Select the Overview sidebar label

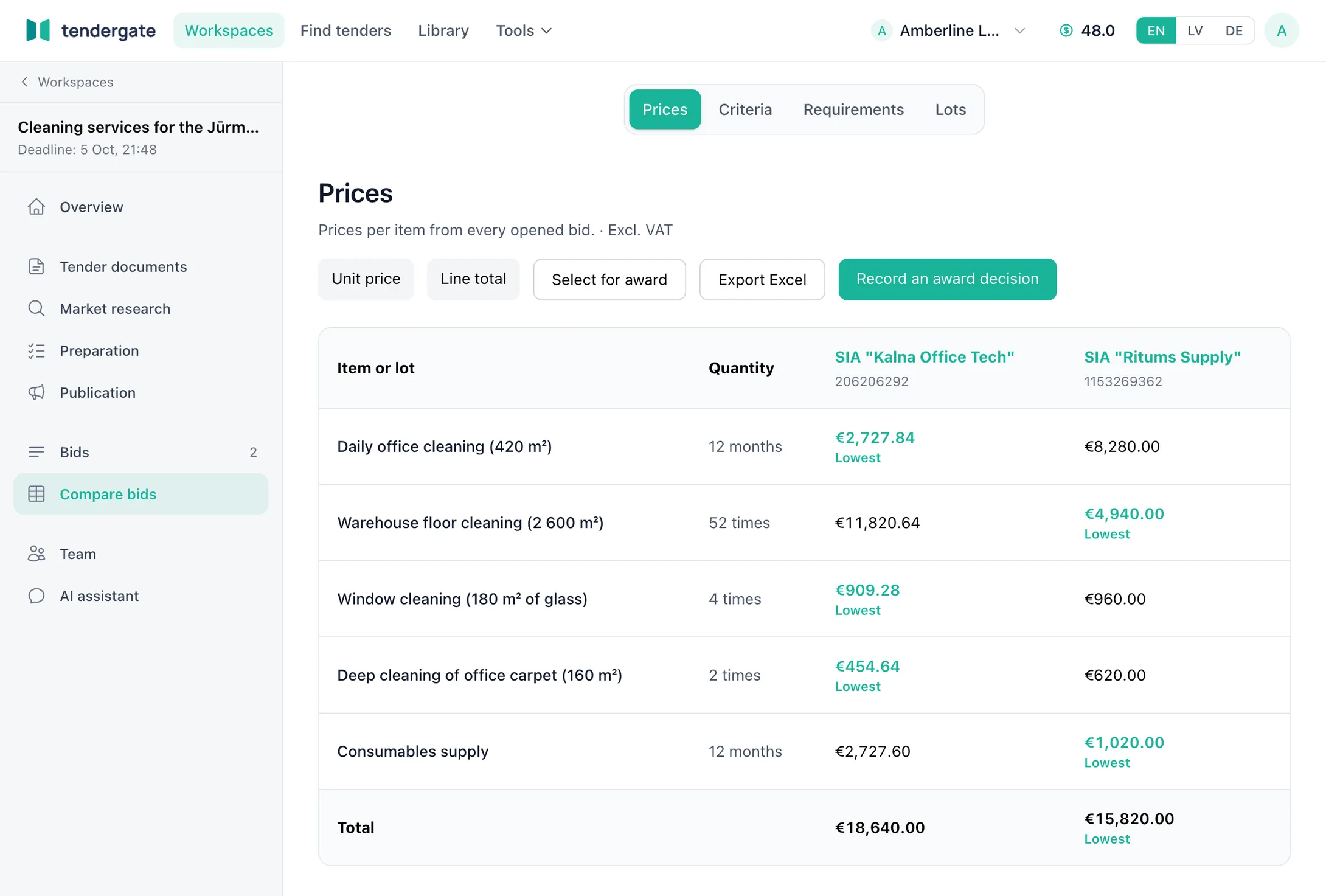91,207
